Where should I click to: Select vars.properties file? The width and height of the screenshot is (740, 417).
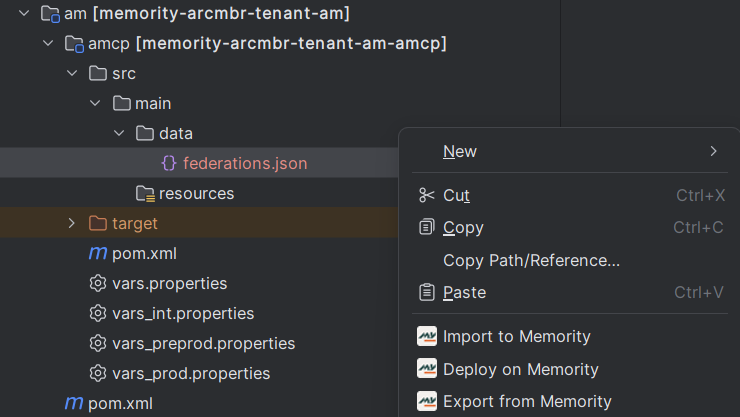tap(169, 283)
